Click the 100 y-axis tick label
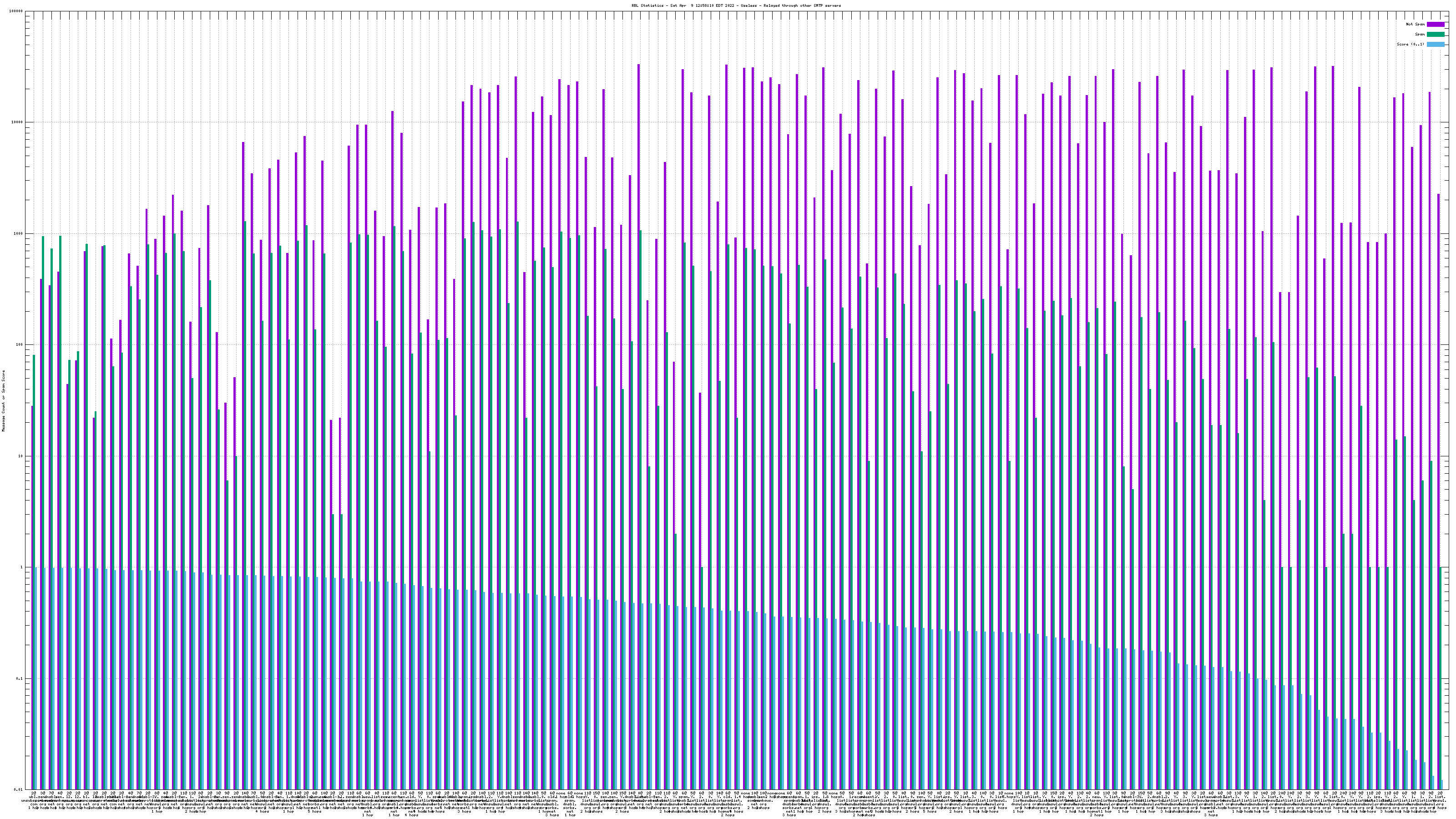This screenshot has height=819, width=1456. tap(20, 345)
